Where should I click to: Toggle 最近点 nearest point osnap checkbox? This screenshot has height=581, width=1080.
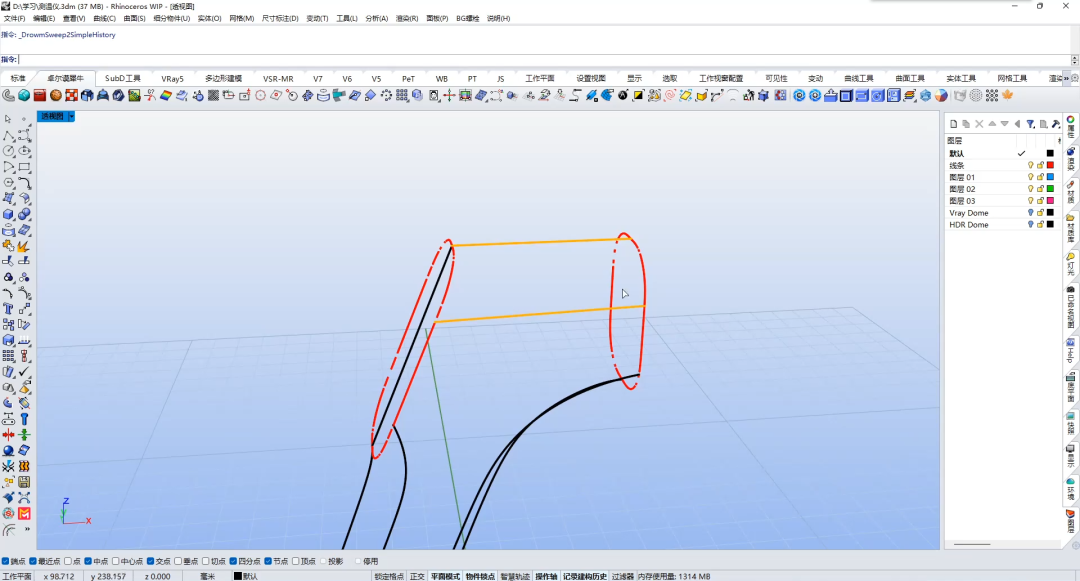(x=34, y=562)
